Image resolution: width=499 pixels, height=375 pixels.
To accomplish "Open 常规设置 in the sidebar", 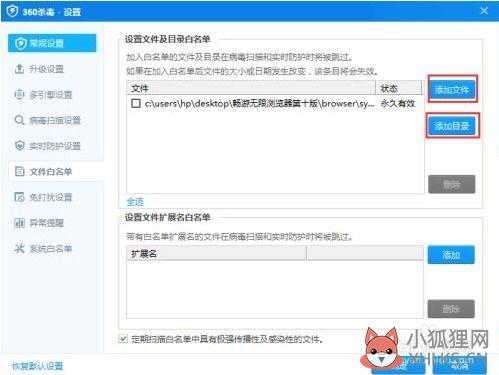I will coord(52,43).
